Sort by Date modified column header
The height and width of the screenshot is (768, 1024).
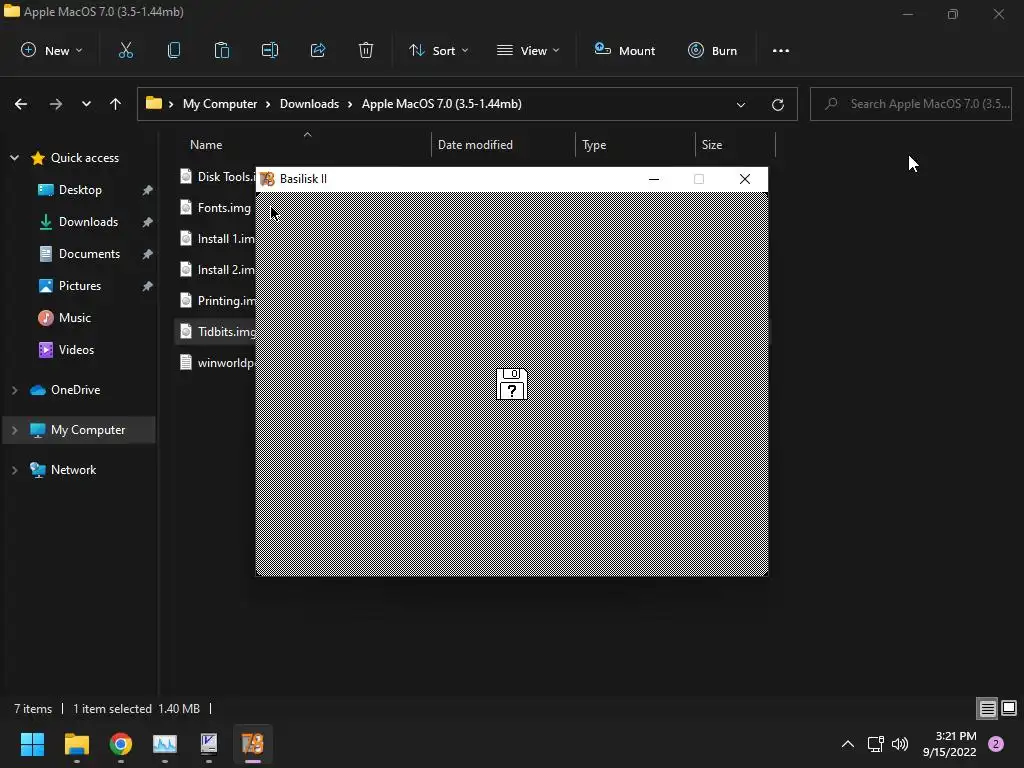(475, 145)
